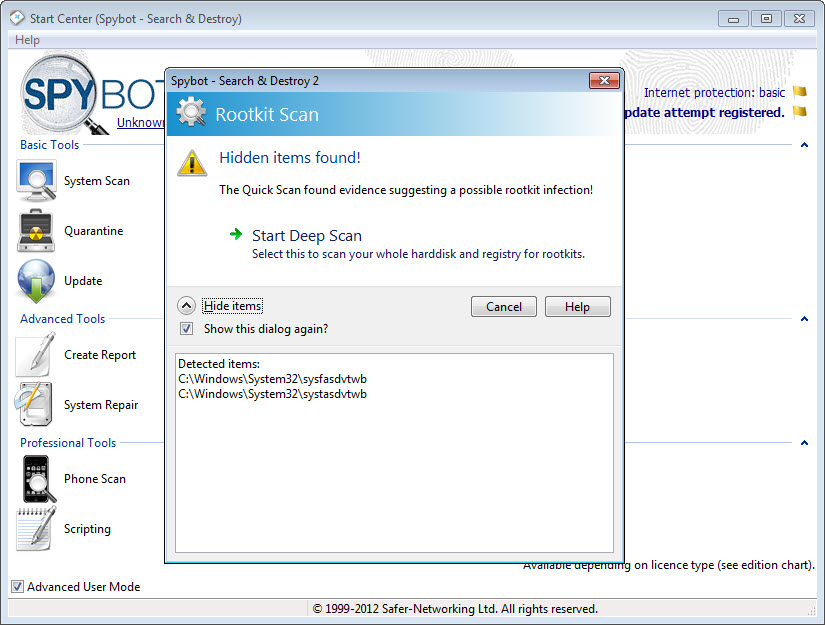
Task: Collapse the detected items with the round chevron
Action: (186, 306)
